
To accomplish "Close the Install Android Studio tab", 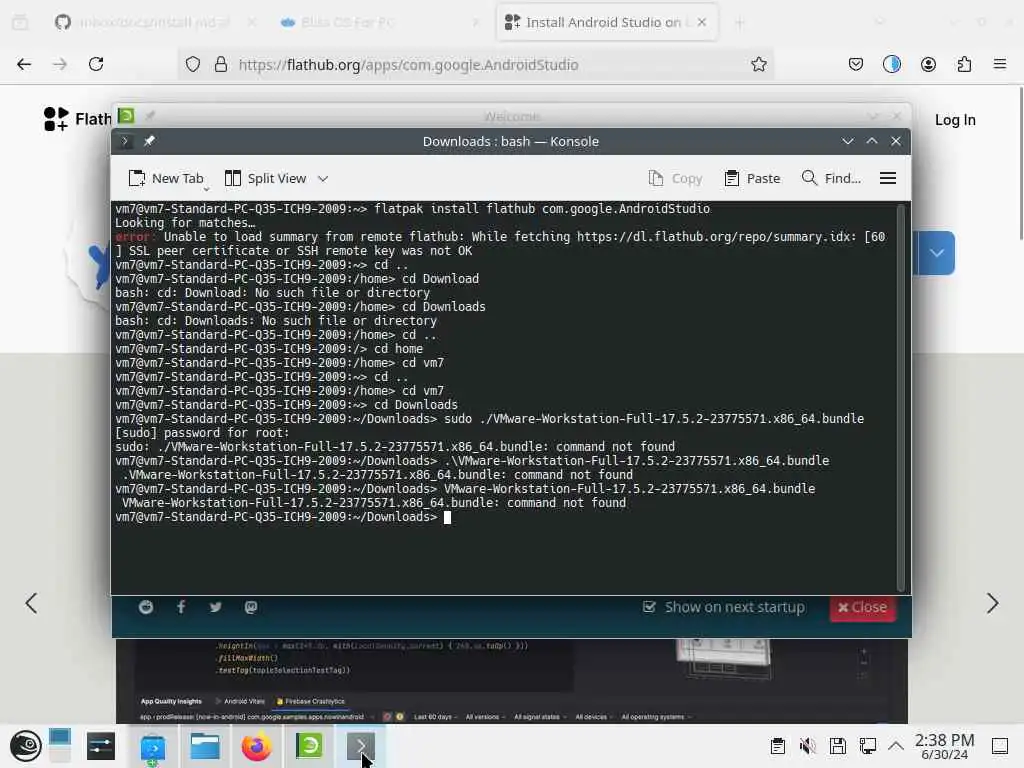I will 701,22.
